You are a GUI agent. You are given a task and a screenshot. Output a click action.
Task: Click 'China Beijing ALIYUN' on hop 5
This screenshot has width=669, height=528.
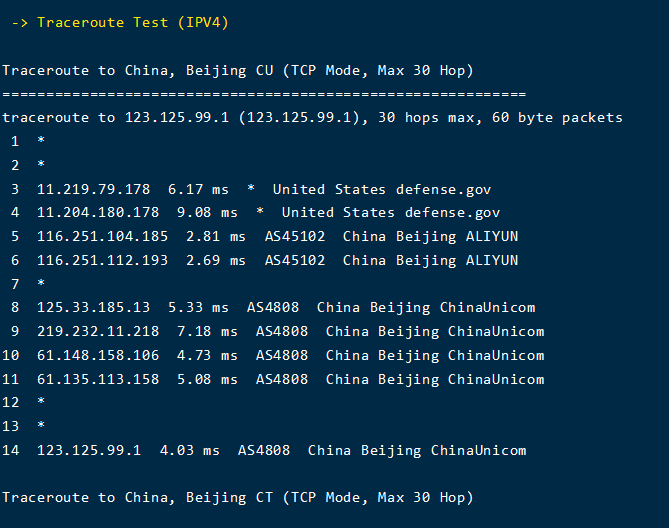(430, 236)
